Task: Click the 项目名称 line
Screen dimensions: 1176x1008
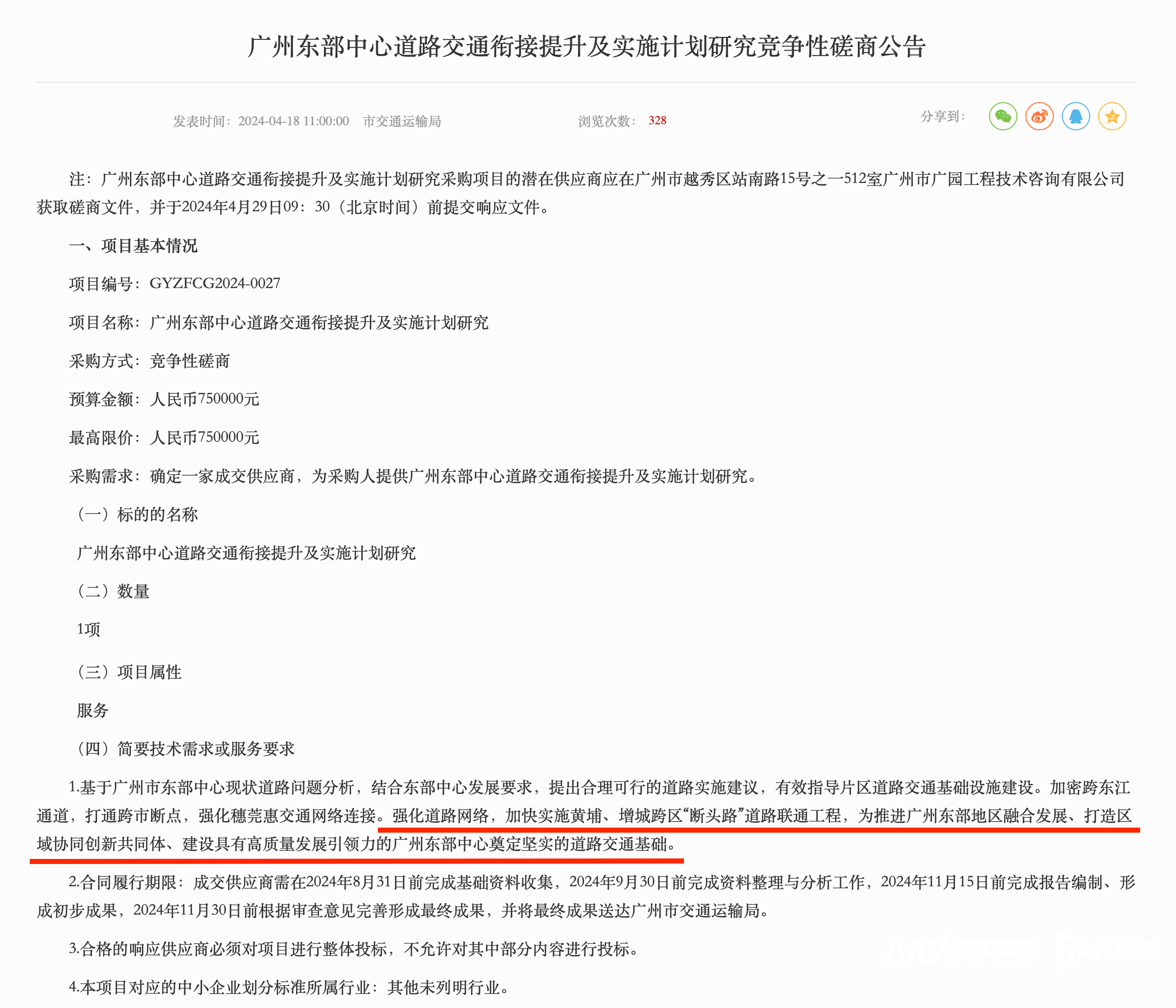Action: [279, 322]
